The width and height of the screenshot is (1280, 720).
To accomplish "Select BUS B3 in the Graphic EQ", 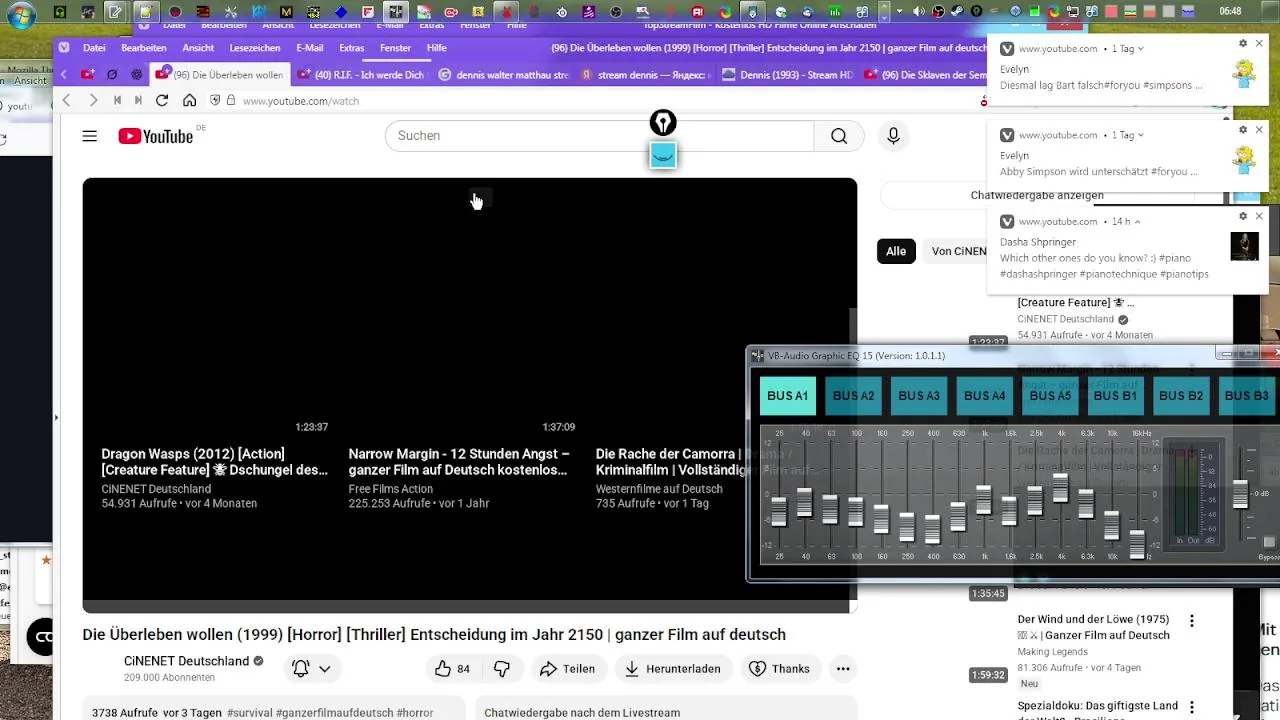I will coord(1247,396).
